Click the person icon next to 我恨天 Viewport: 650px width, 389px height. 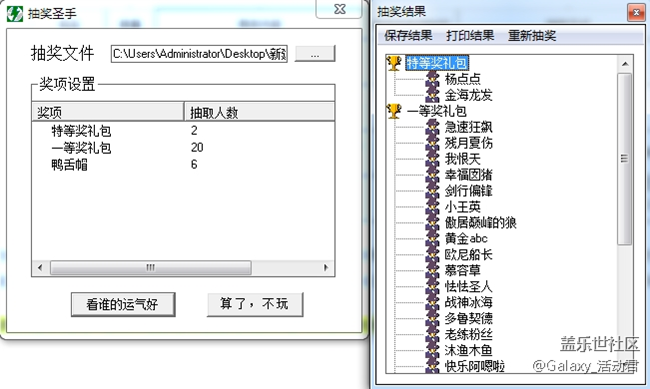(x=433, y=159)
